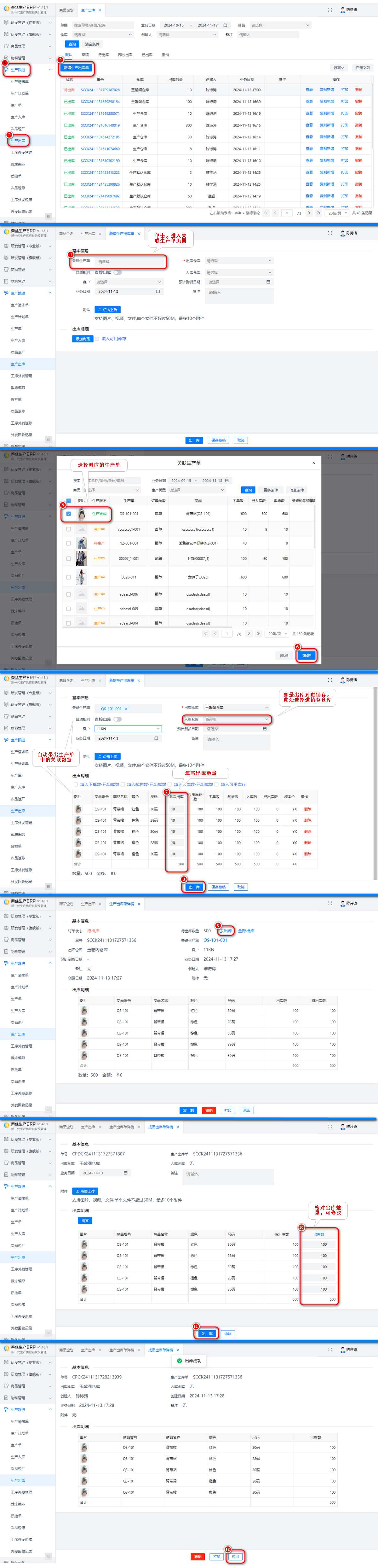This screenshot has height=1568, width=378.
Task: Tick select-all checkbox in 关联生产单 table header
Action: point(69,501)
